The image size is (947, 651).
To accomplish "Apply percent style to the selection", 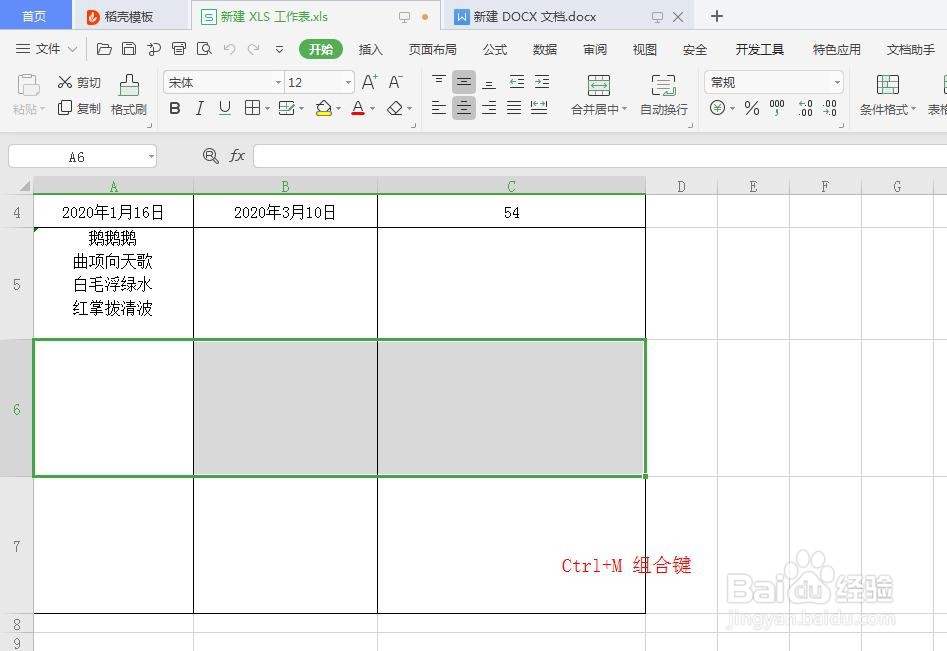I will (752, 109).
